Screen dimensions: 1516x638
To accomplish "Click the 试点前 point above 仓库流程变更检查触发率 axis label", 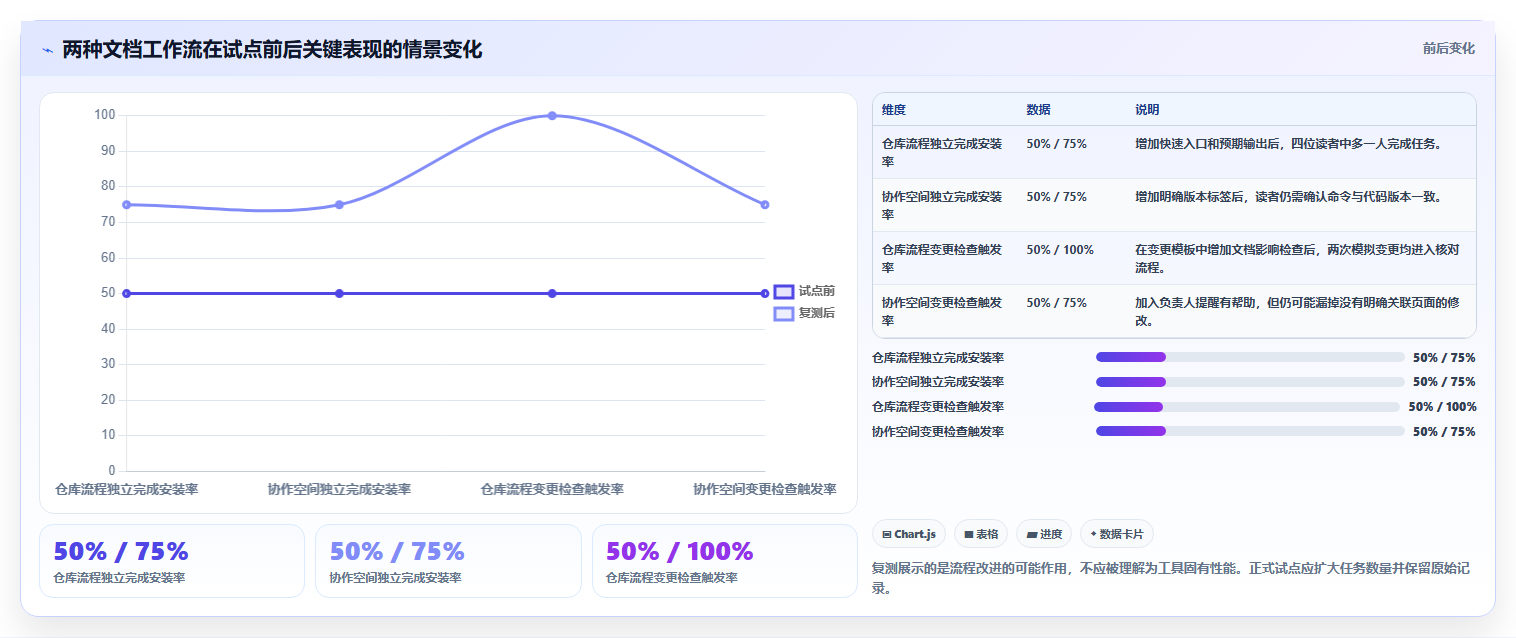I will click(552, 293).
